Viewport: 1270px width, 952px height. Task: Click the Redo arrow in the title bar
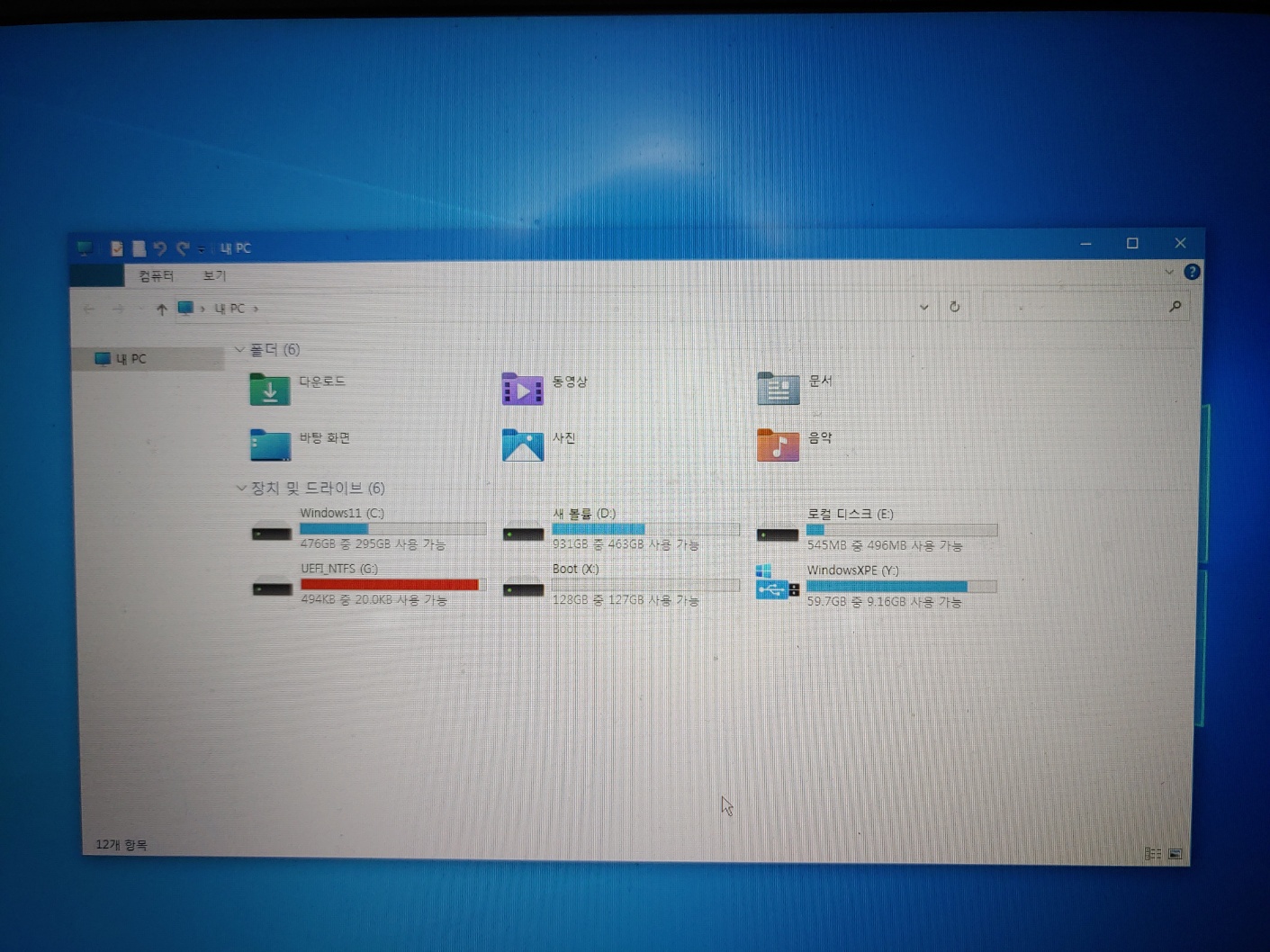point(183,248)
